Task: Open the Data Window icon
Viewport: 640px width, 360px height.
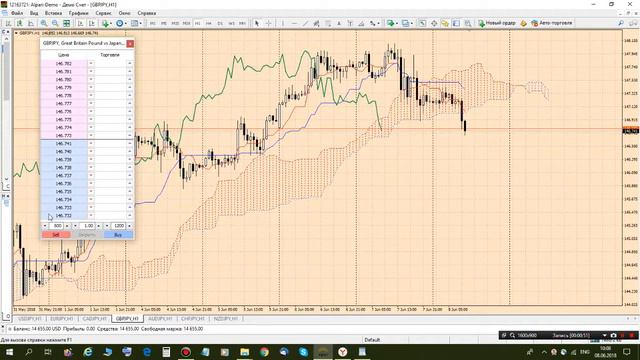Action: [x=434, y=23]
